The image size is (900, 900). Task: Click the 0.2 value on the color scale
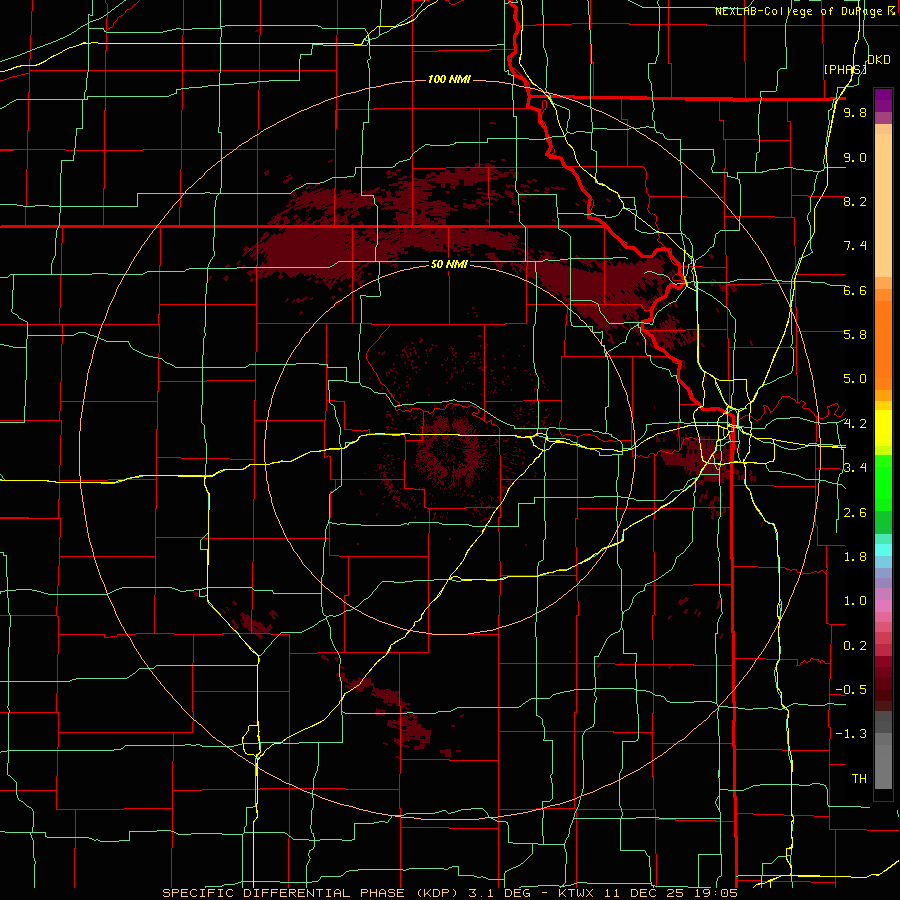pos(855,646)
